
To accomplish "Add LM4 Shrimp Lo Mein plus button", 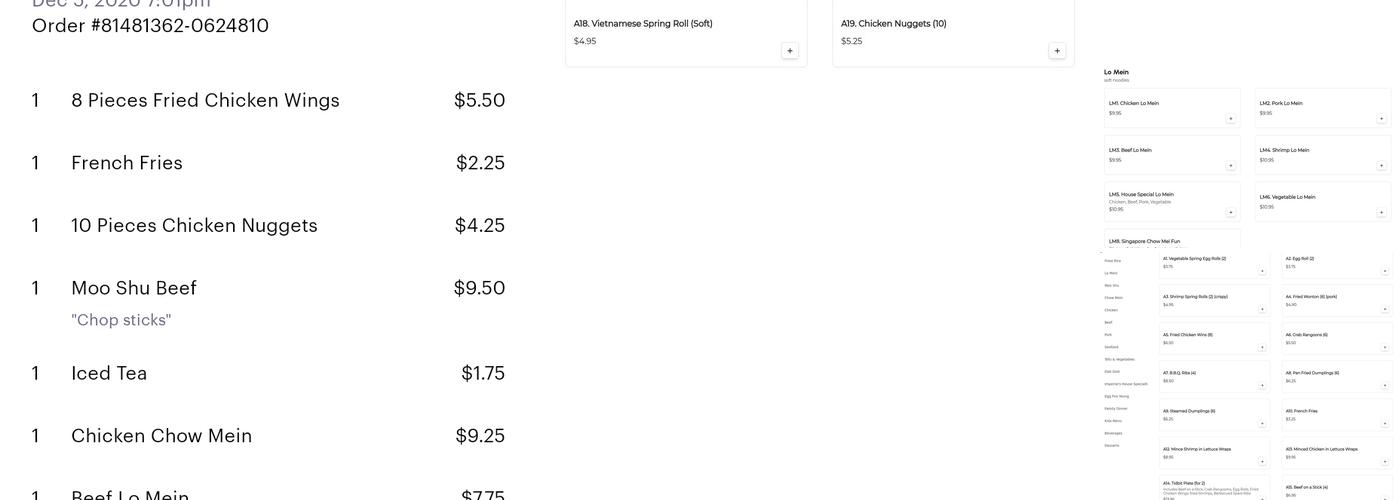I will coord(1382,165).
